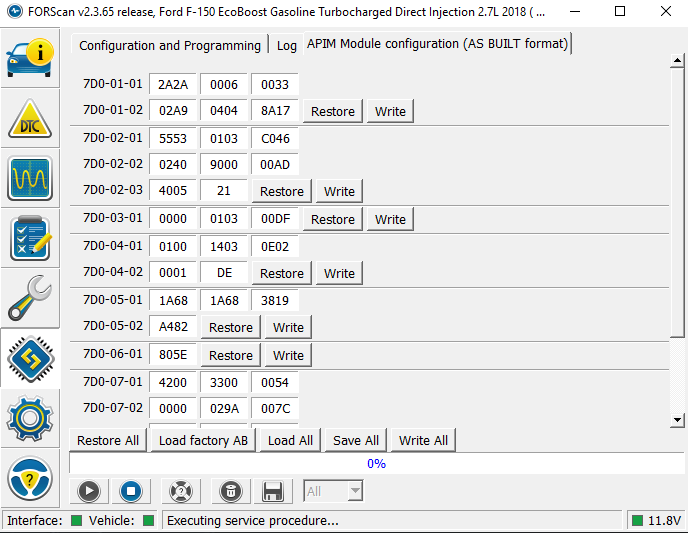The width and height of the screenshot is (688, 533).
Task: Click the C046 field in 7D0-02-01
Action: pos(275,138)
